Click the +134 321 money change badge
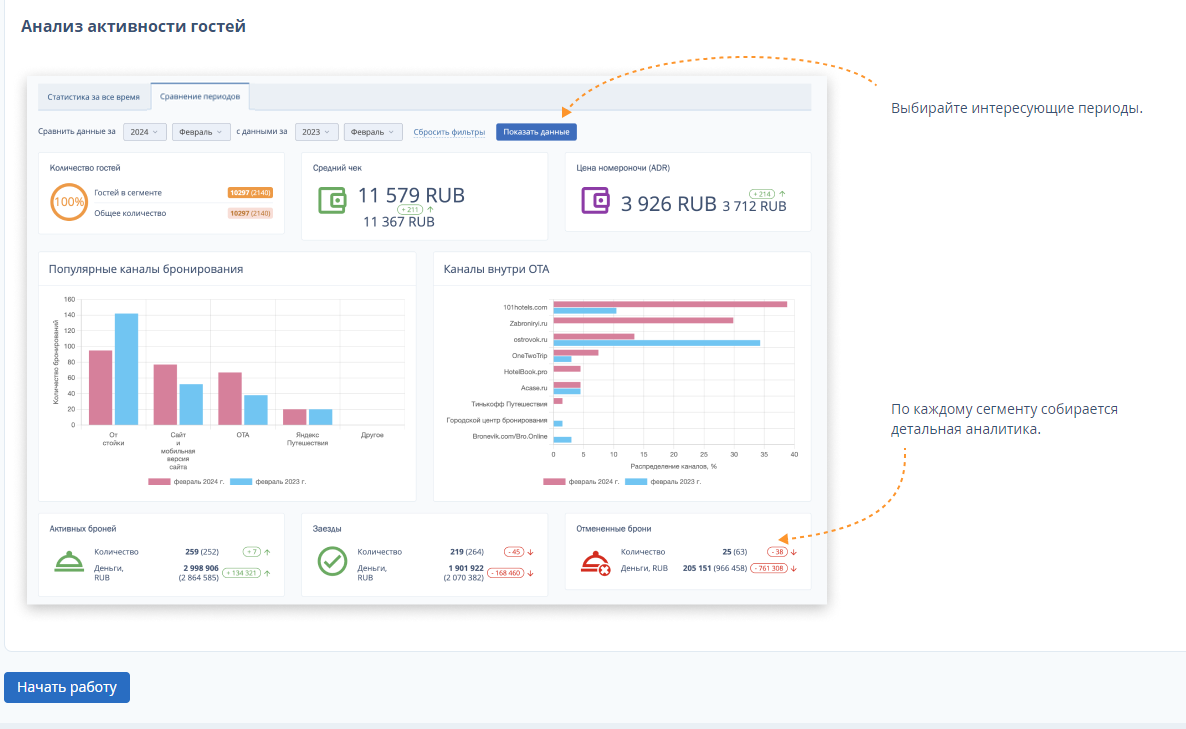 [x=242, y=572]
